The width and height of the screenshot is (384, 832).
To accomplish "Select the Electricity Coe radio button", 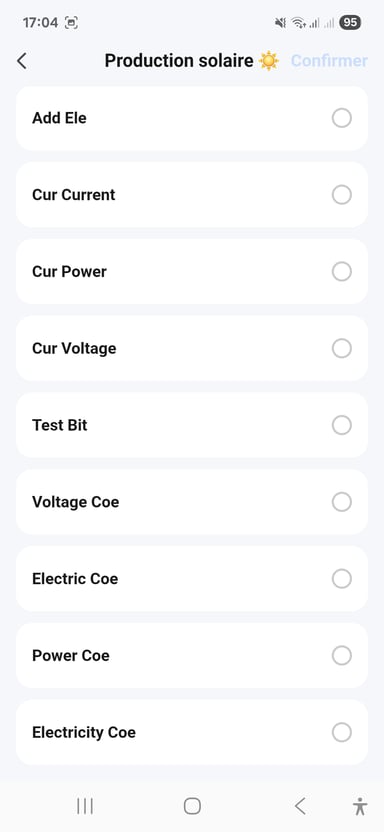I will [x=342, y=733].
